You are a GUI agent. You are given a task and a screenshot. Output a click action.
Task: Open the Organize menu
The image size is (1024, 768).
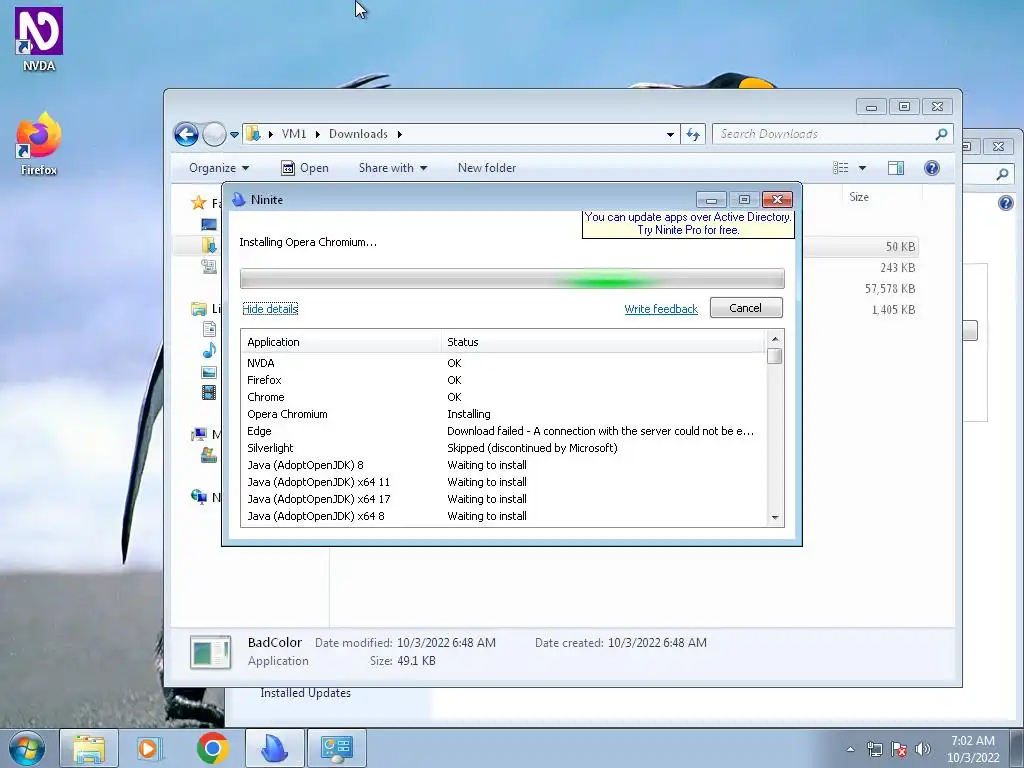pos(219,168)
